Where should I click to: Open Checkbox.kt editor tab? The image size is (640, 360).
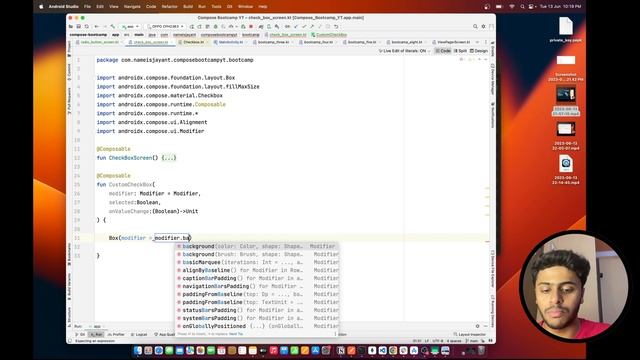pos(194,42)
